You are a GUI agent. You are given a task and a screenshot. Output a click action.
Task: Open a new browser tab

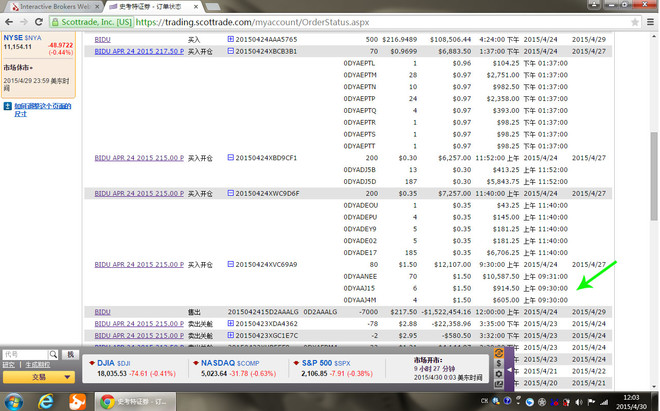[x=213, y=7]
